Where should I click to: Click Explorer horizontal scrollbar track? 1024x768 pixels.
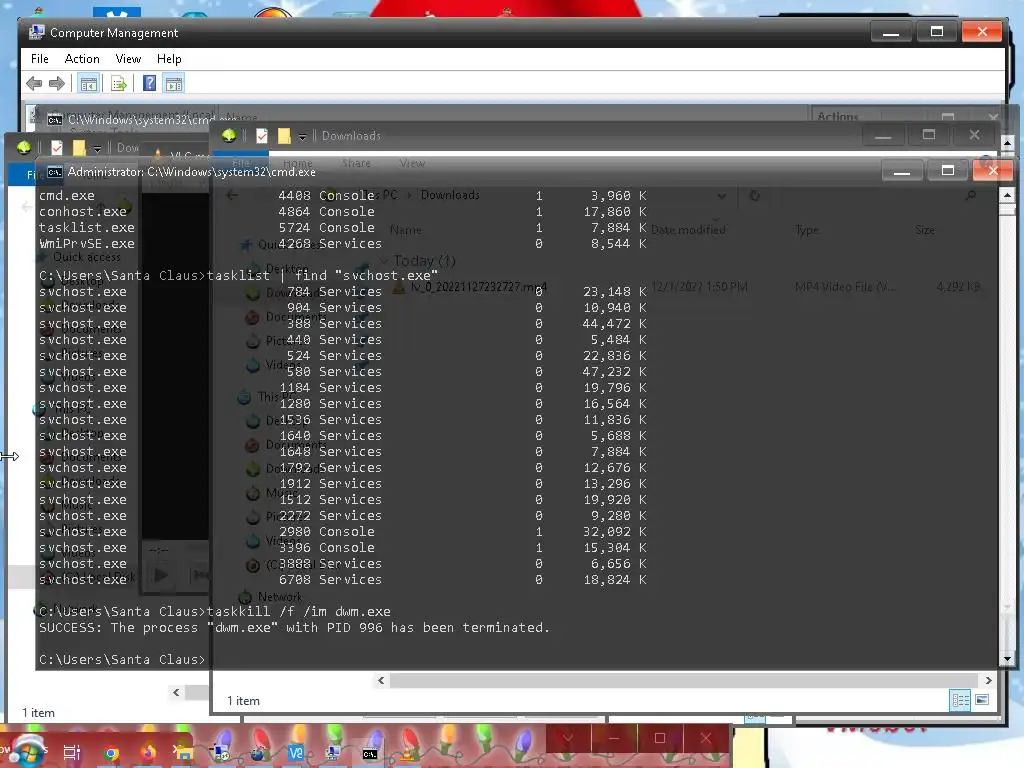click(x=684, y=680)
